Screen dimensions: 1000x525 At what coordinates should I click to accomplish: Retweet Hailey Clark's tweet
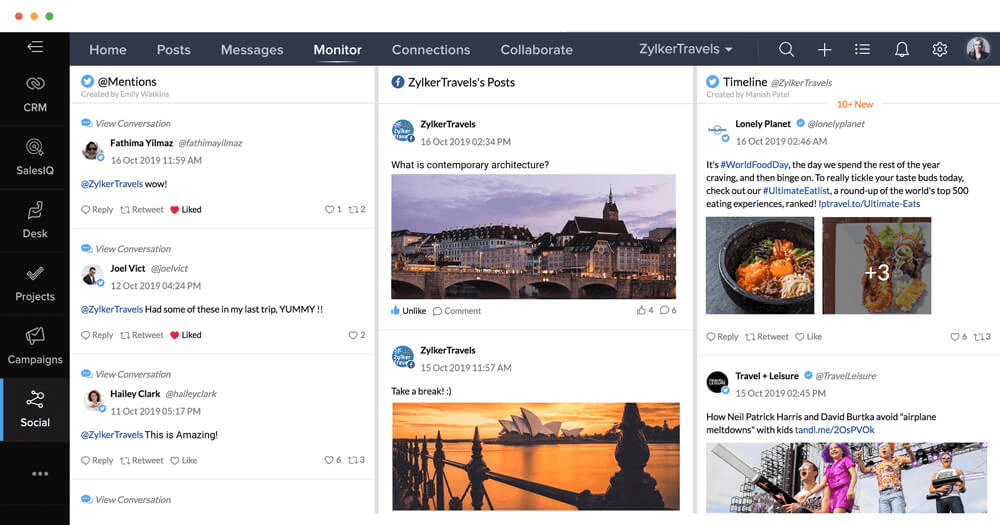coord(142,460)
